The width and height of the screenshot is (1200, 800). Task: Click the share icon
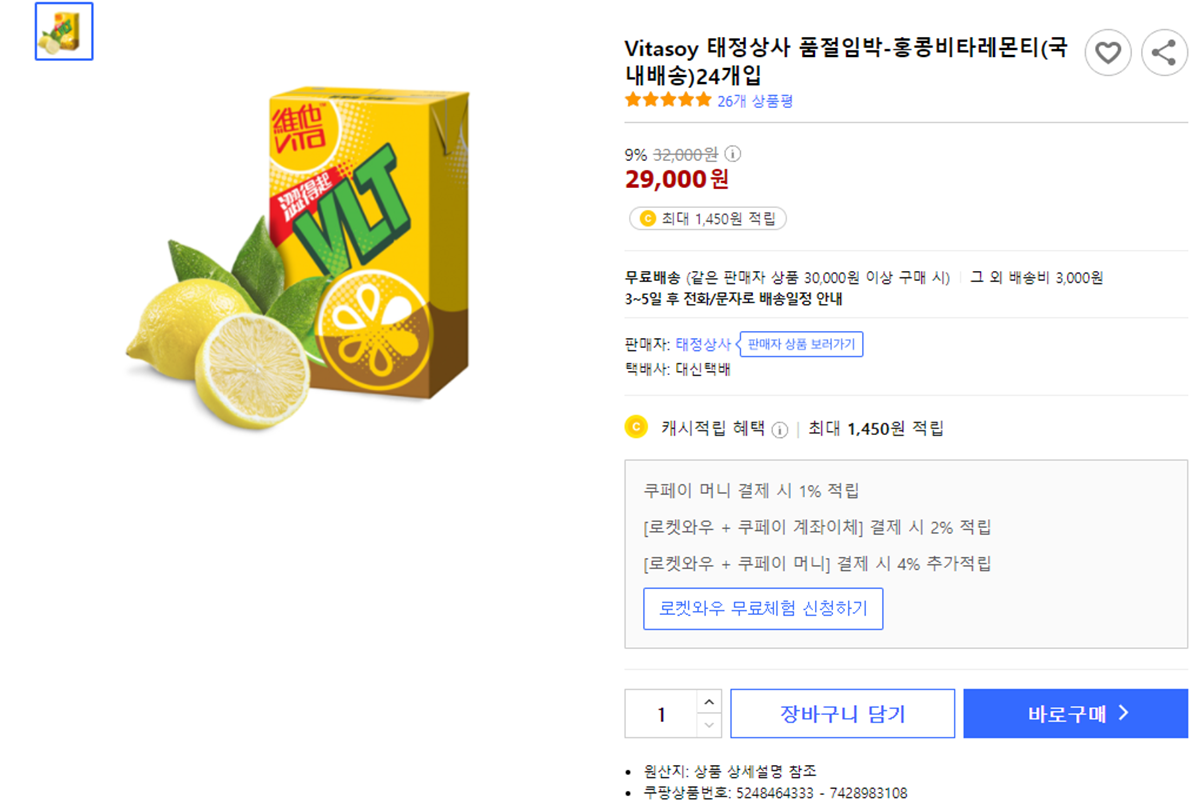coord(1164,53)
